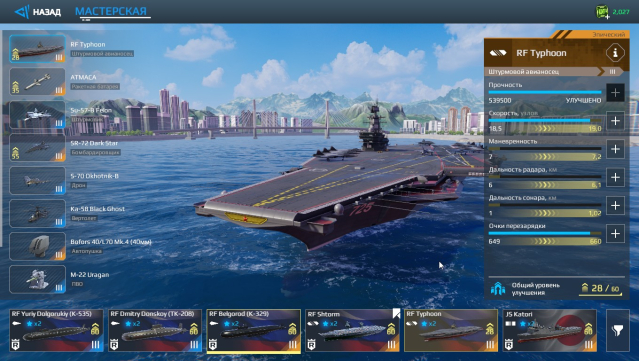Upgrade Дальность радара with its plus button
The width and height of the screenshot is (639, 361).
point(615,177)
